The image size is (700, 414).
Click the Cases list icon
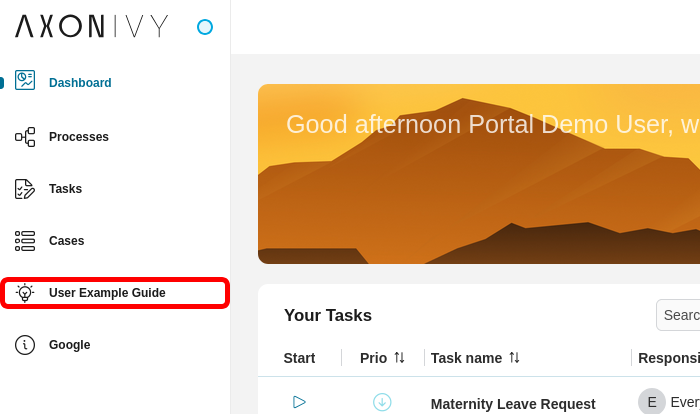pyautogui.click(x=25, y=241)
